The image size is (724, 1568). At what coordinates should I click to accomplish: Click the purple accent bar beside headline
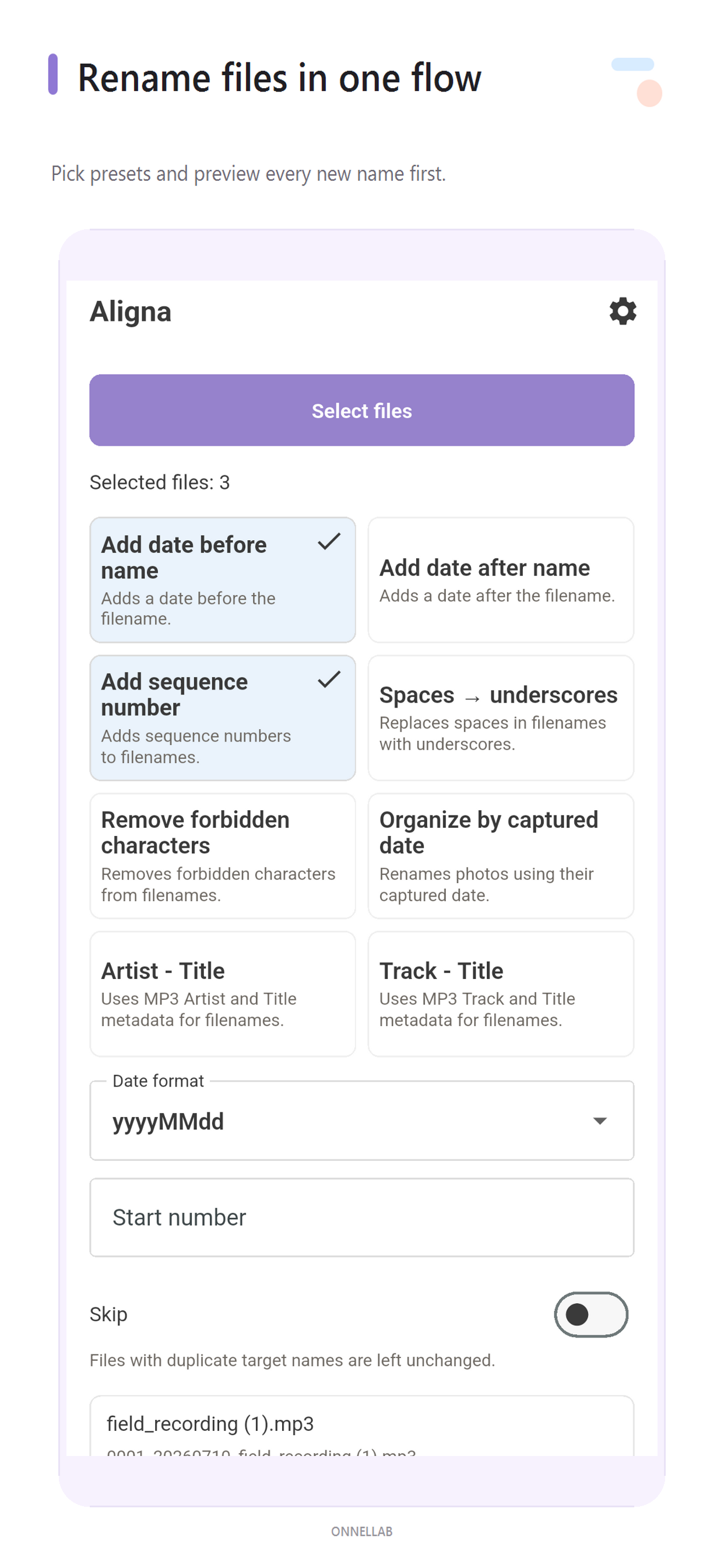click(53, 74)
